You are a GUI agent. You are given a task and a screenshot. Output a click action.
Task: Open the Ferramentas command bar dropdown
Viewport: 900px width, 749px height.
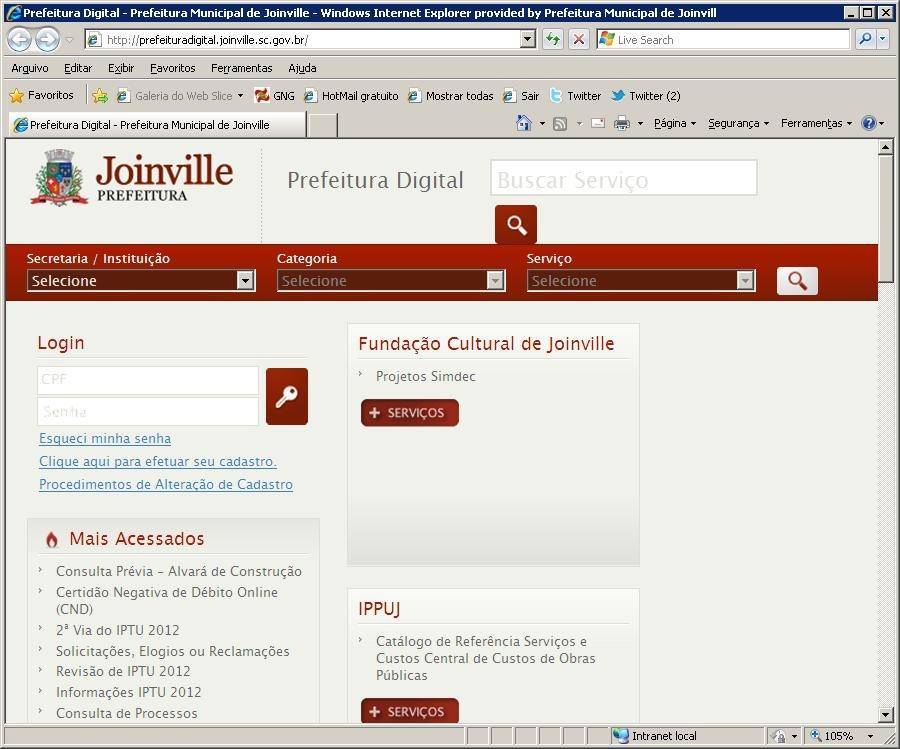(x=816, y=123)
